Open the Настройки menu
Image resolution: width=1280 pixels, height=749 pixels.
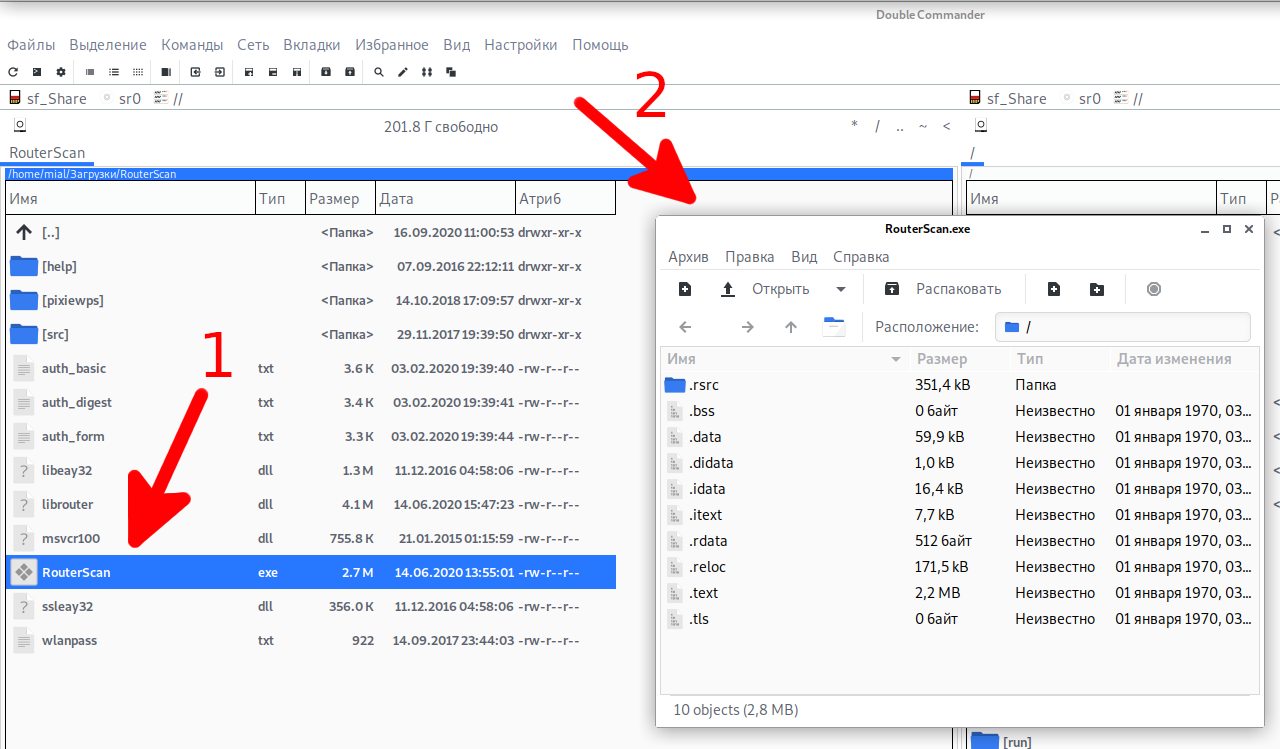(521, 45)
